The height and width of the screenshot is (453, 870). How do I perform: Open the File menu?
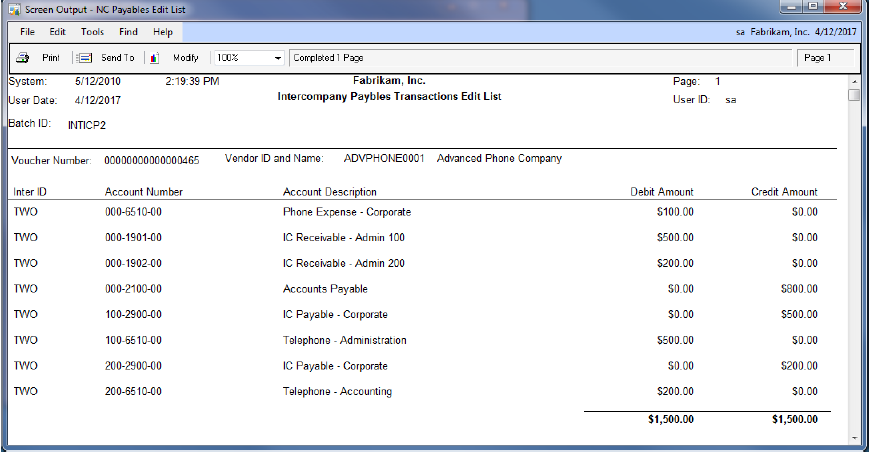(x=27, y=32)
